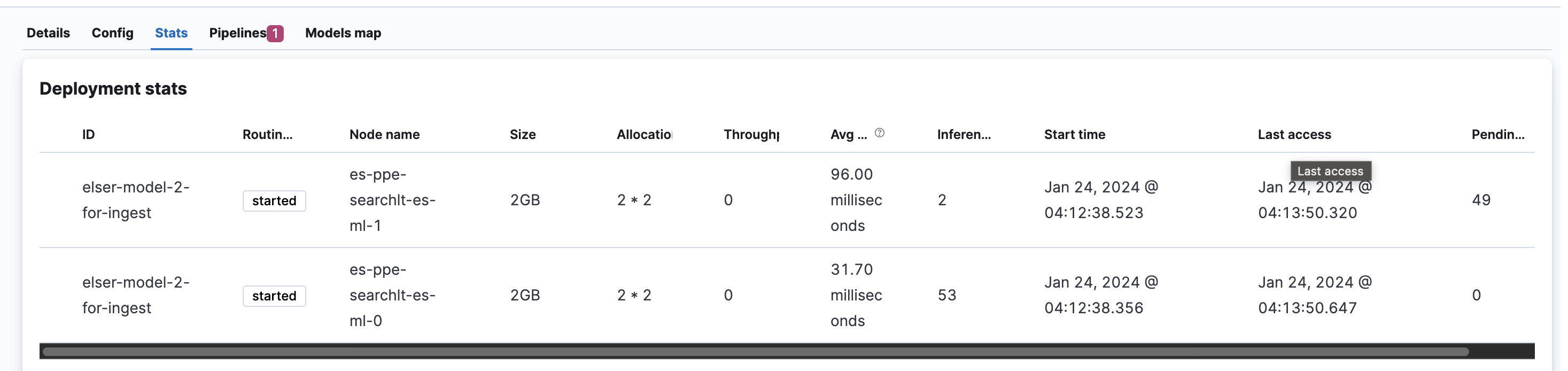Click the es-ppe-searchlt-es-ml-1 node name cell
Viewport: 1568px width, 371px height.
(x=392, y=200)
